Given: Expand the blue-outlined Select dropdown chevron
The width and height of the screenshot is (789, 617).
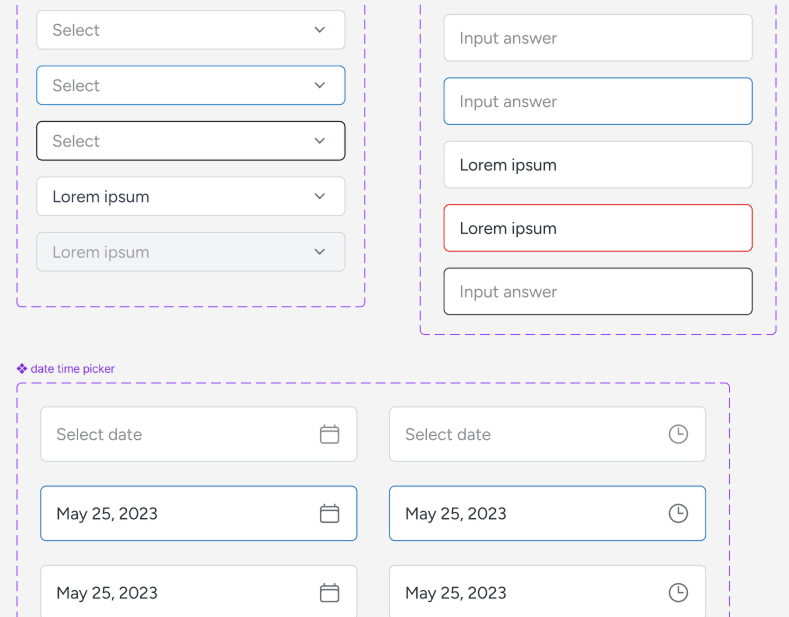Looking at the screenshot, I should pyautogui.click(x=320, y=85).
